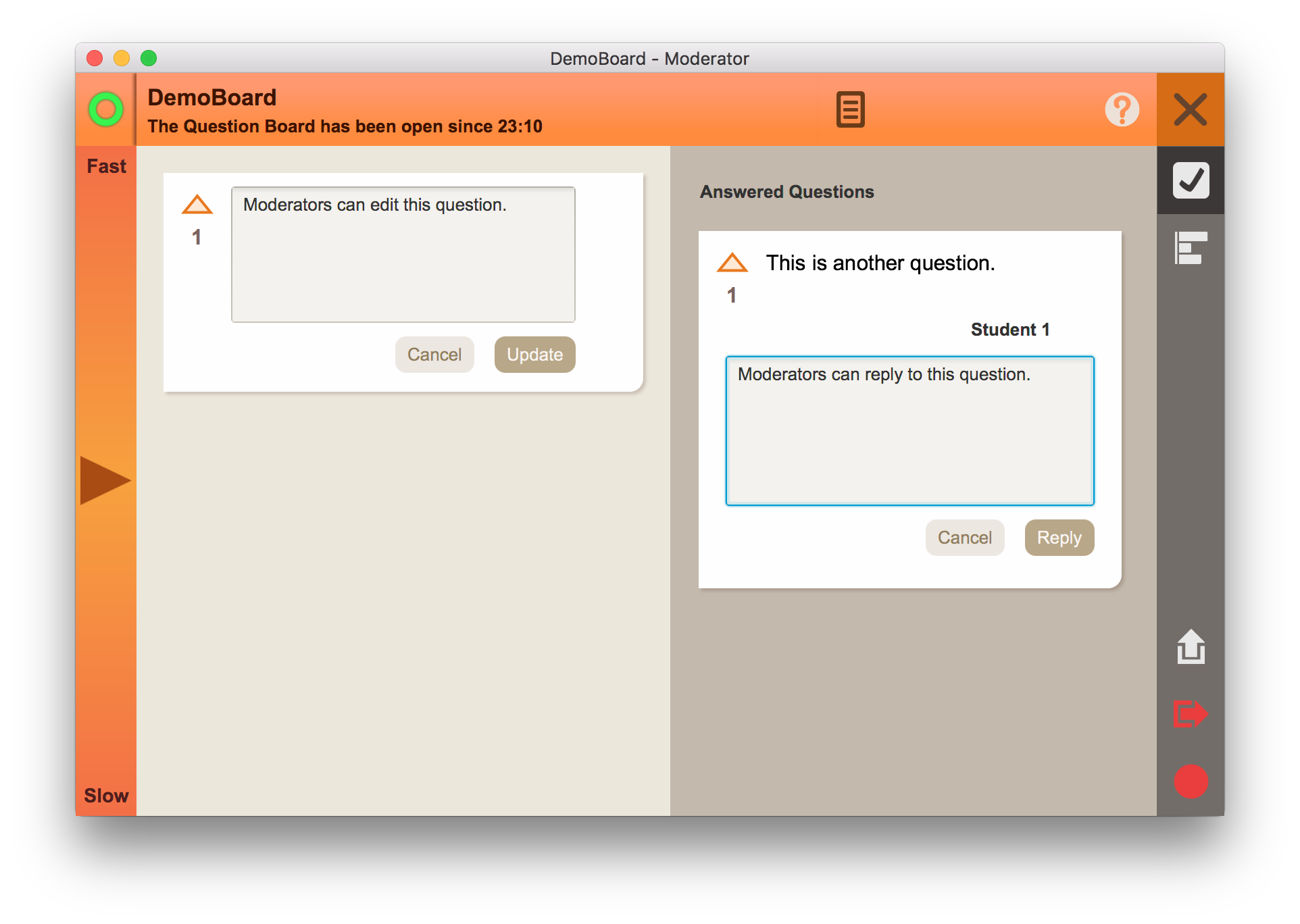This screenshot has height=924, width=1300.
Task: Click into the question edit text area
Action: tap(403, 255)
